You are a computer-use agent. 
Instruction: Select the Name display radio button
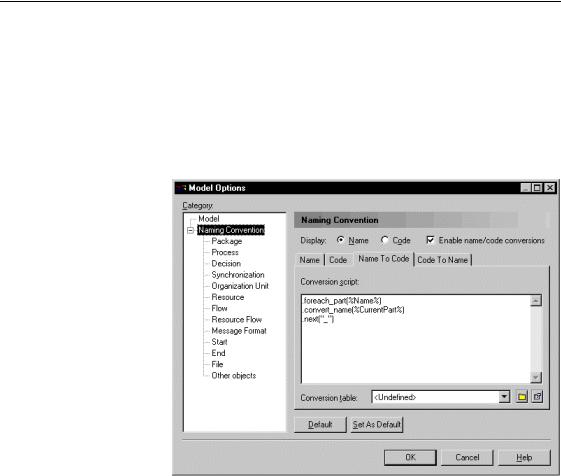341,240
